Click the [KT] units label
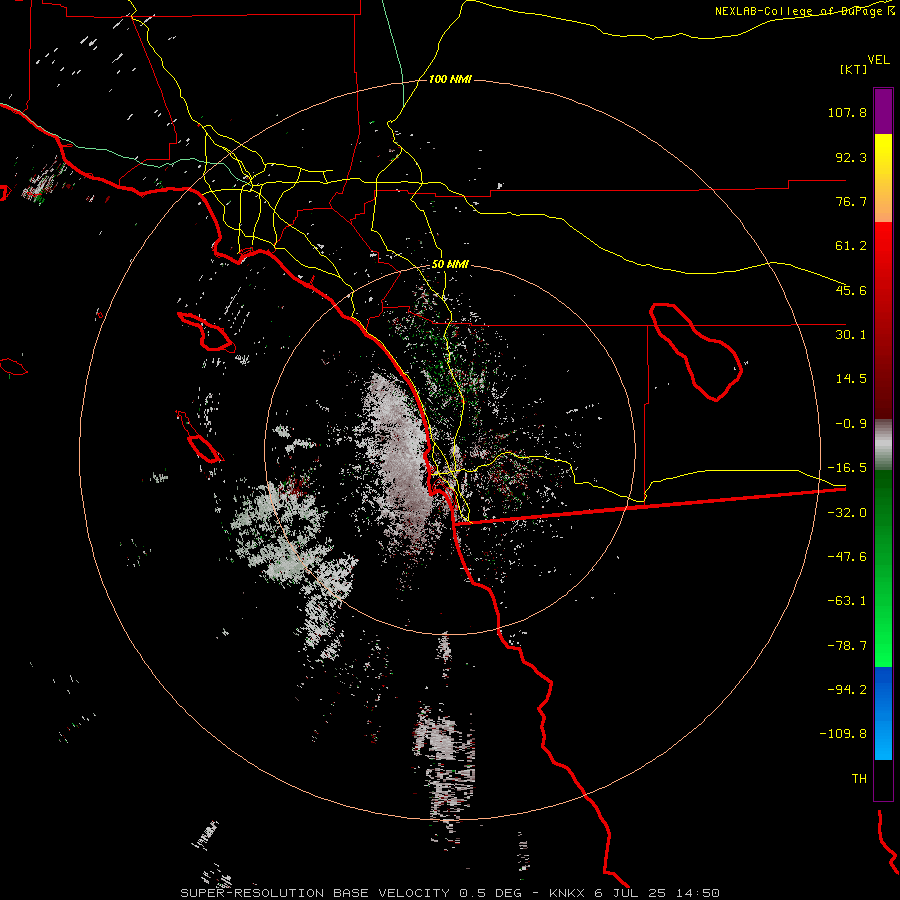900x900 pixels. (x=854, y=69)
